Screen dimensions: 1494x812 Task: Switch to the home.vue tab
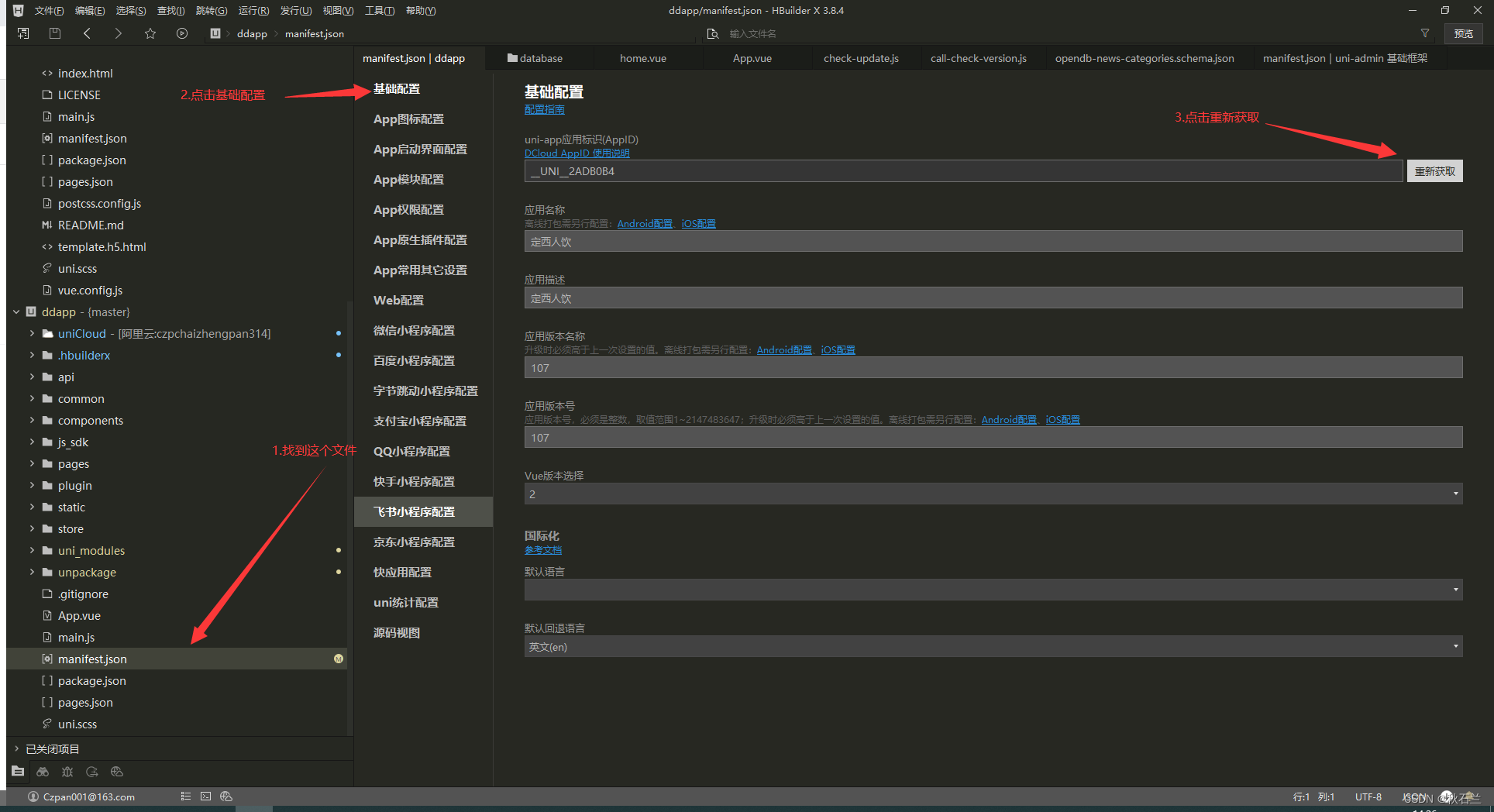643,58
